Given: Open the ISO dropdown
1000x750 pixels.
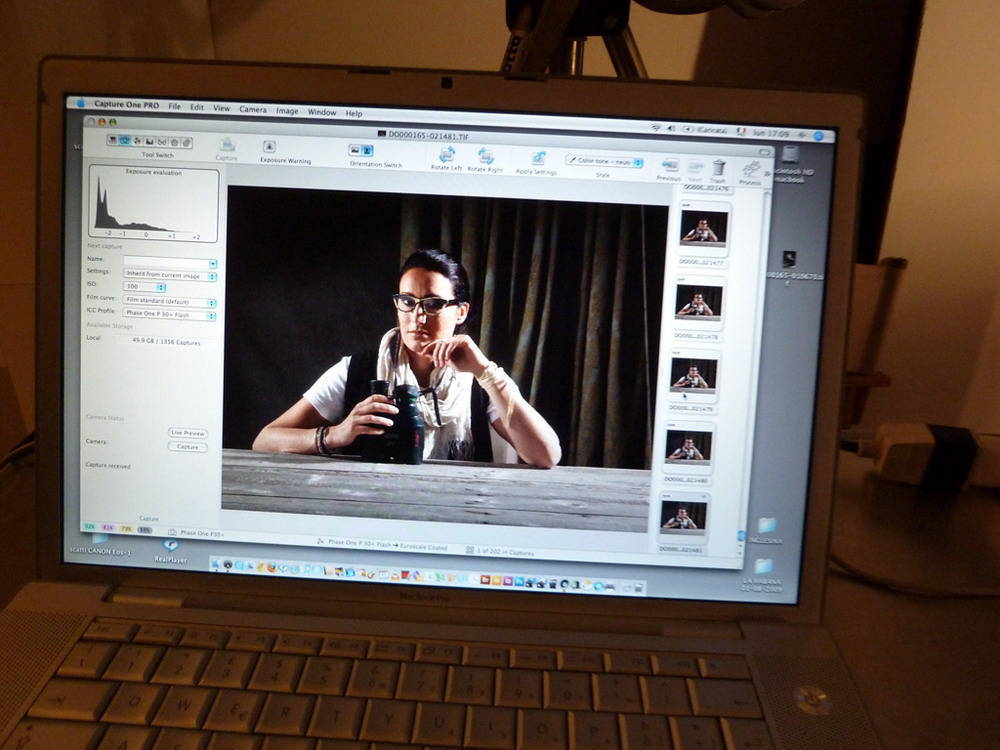Looking at the screenshot, I should click(144, 286).
